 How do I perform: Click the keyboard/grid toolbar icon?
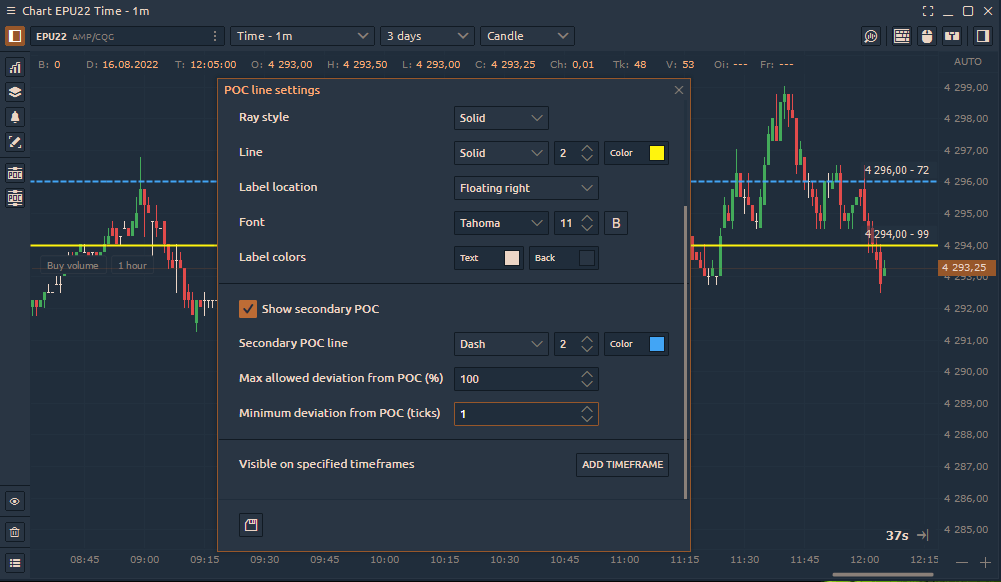coord(901,36)
